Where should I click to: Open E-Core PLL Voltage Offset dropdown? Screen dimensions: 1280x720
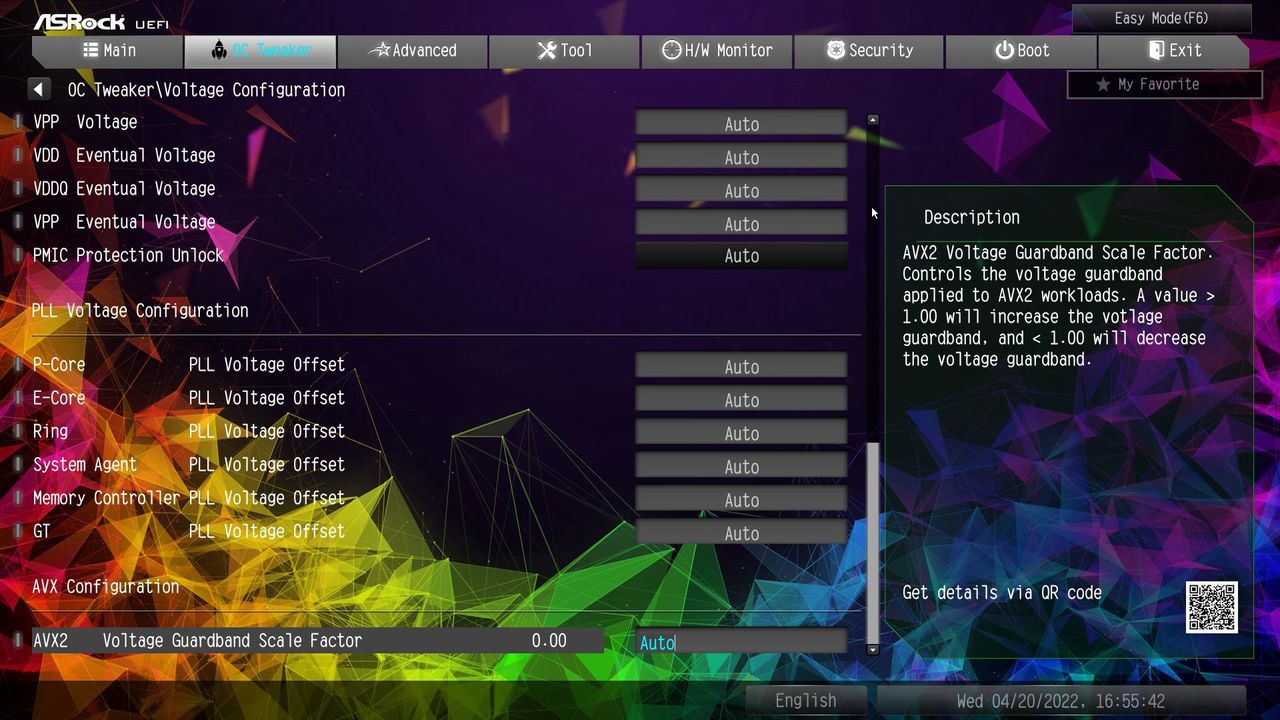coord(741,400)
